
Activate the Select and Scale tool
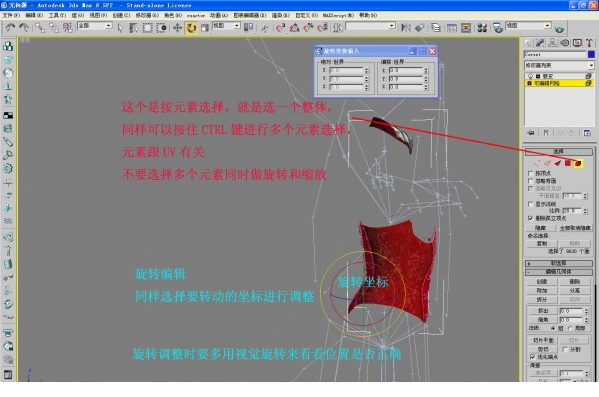(205, 28)
